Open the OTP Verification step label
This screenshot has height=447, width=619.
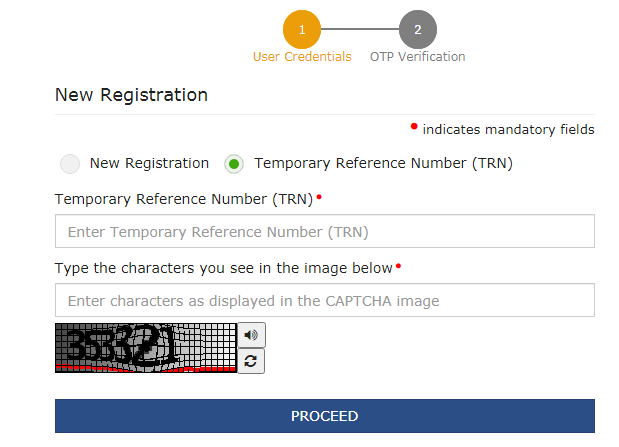pos(418,57)
